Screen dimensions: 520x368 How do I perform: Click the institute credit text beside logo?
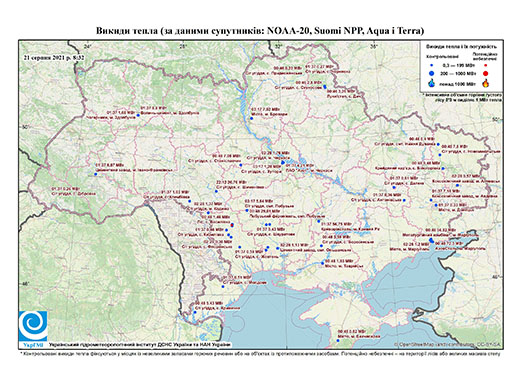[x=140, y=344]
